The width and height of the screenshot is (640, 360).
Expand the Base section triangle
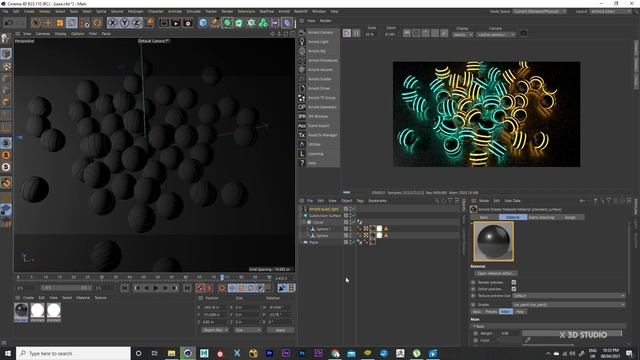pos(474,327)
